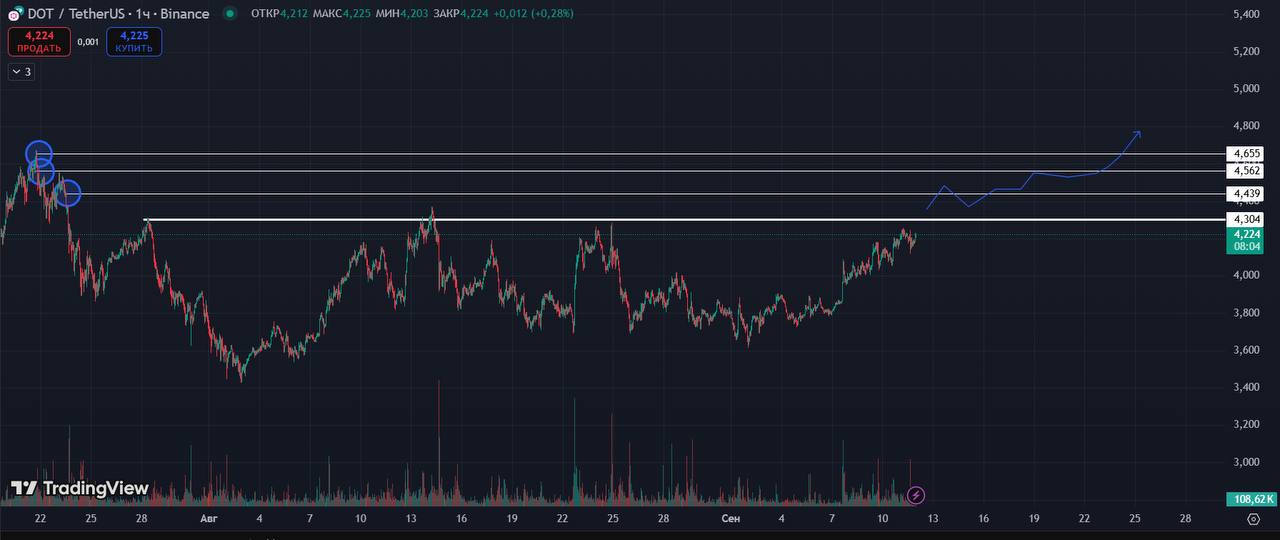This screenshot has height=540, width=1280.
Task: Click the 4,800 price axis value
Action: (1246, 126)
